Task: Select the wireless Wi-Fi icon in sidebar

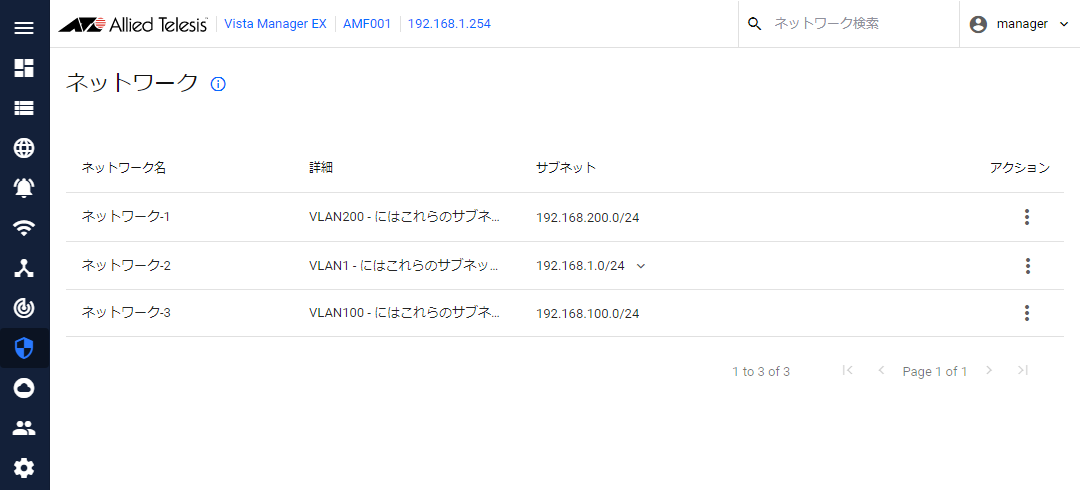Action: [x=24, y=228]
